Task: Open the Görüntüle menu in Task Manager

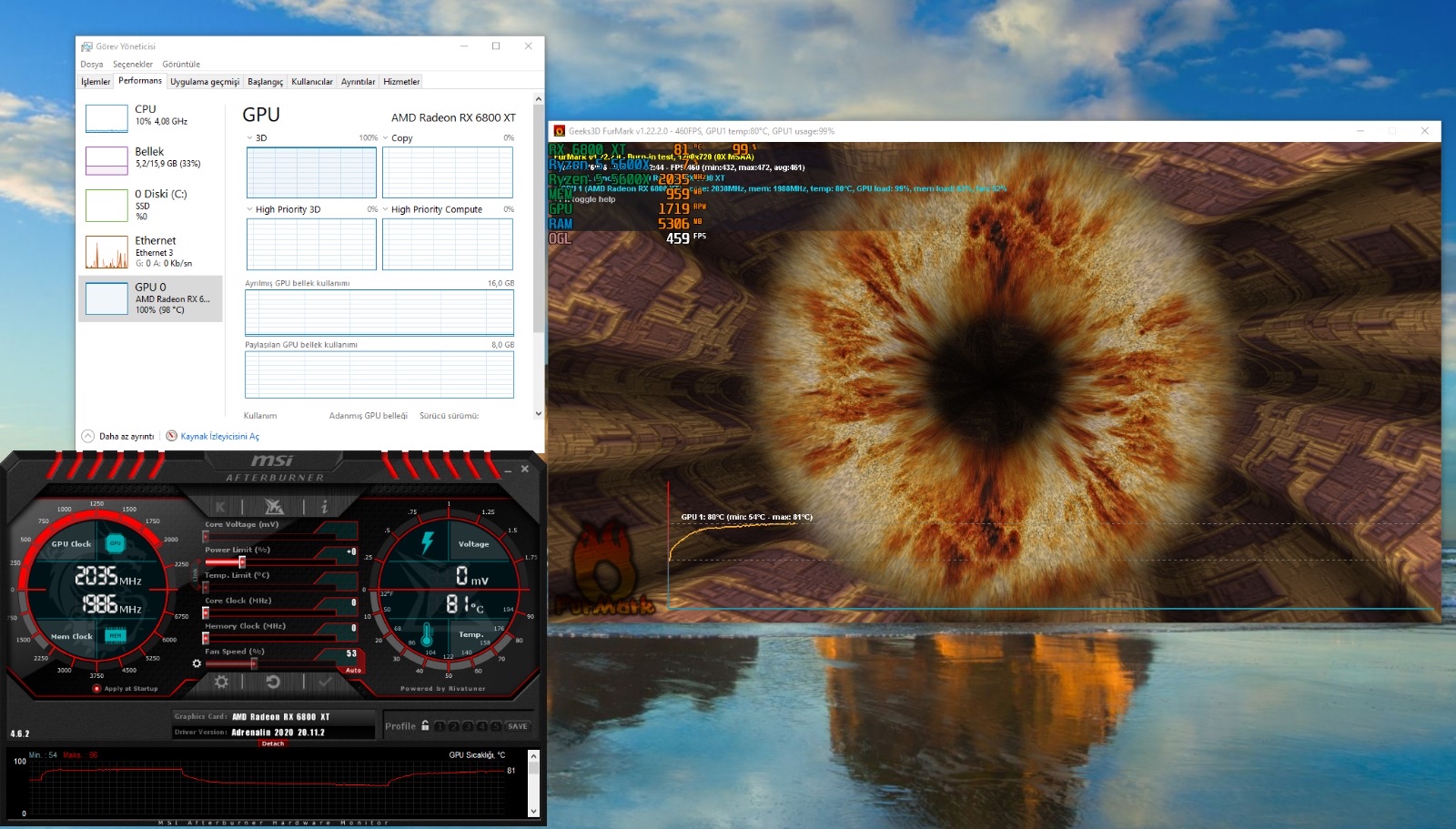Action: coord(181,65)
